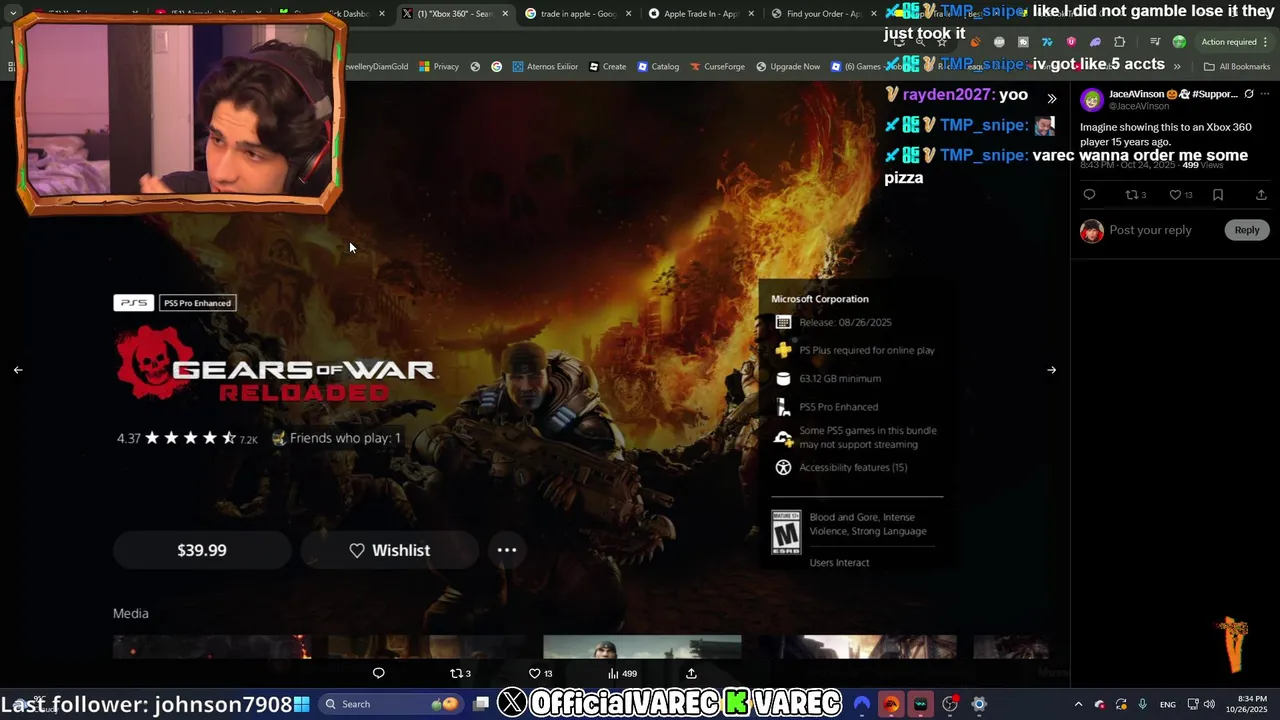Click the repost icon showing 3 below the image
Image resolution: width=1280 pixels, height=720 pixels.
coord(460,673)
